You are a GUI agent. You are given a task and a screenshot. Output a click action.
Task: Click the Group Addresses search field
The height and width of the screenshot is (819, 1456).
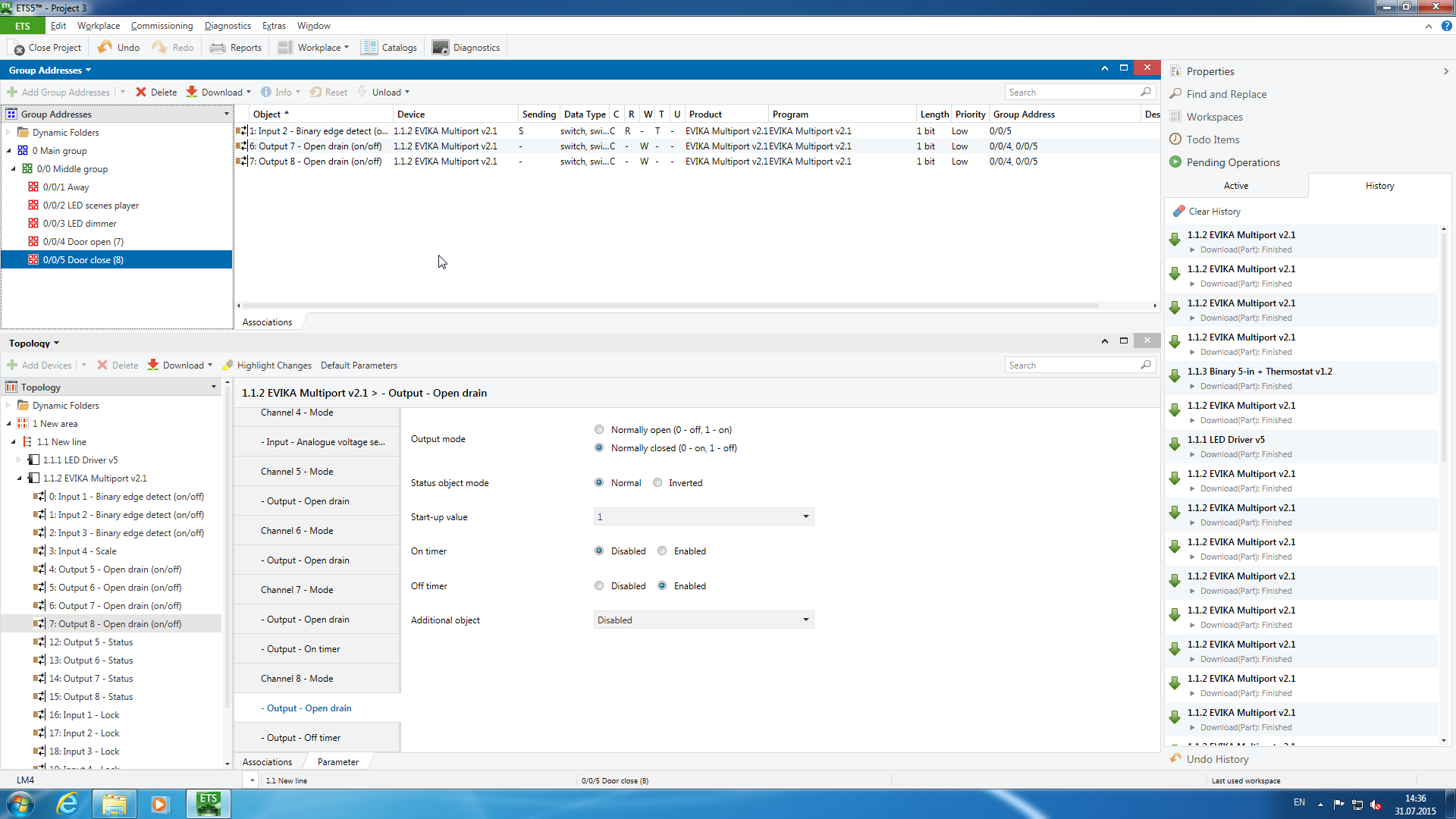coord(1072,92)
